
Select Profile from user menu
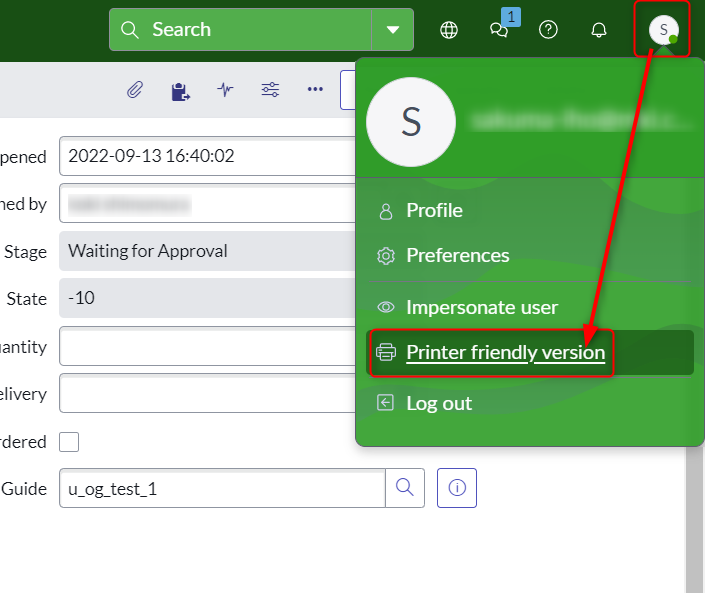click(x=434, y=210)
